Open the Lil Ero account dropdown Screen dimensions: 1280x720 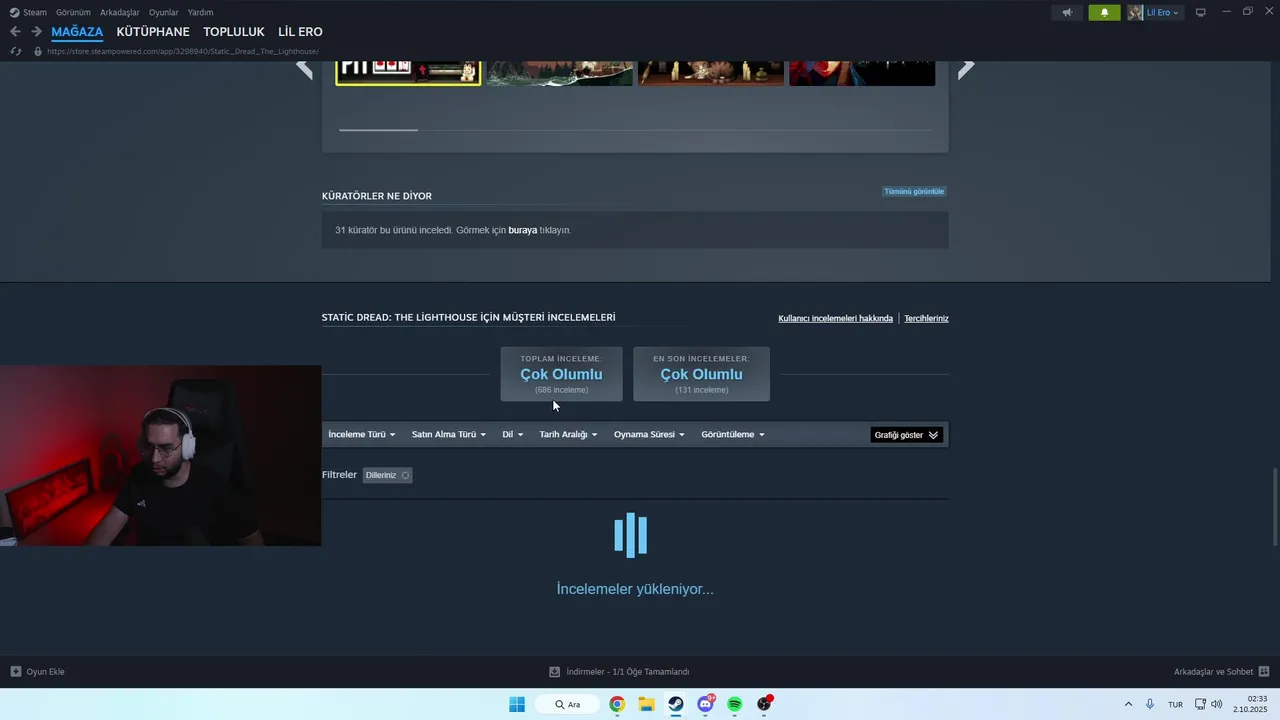click(1163, 12)
